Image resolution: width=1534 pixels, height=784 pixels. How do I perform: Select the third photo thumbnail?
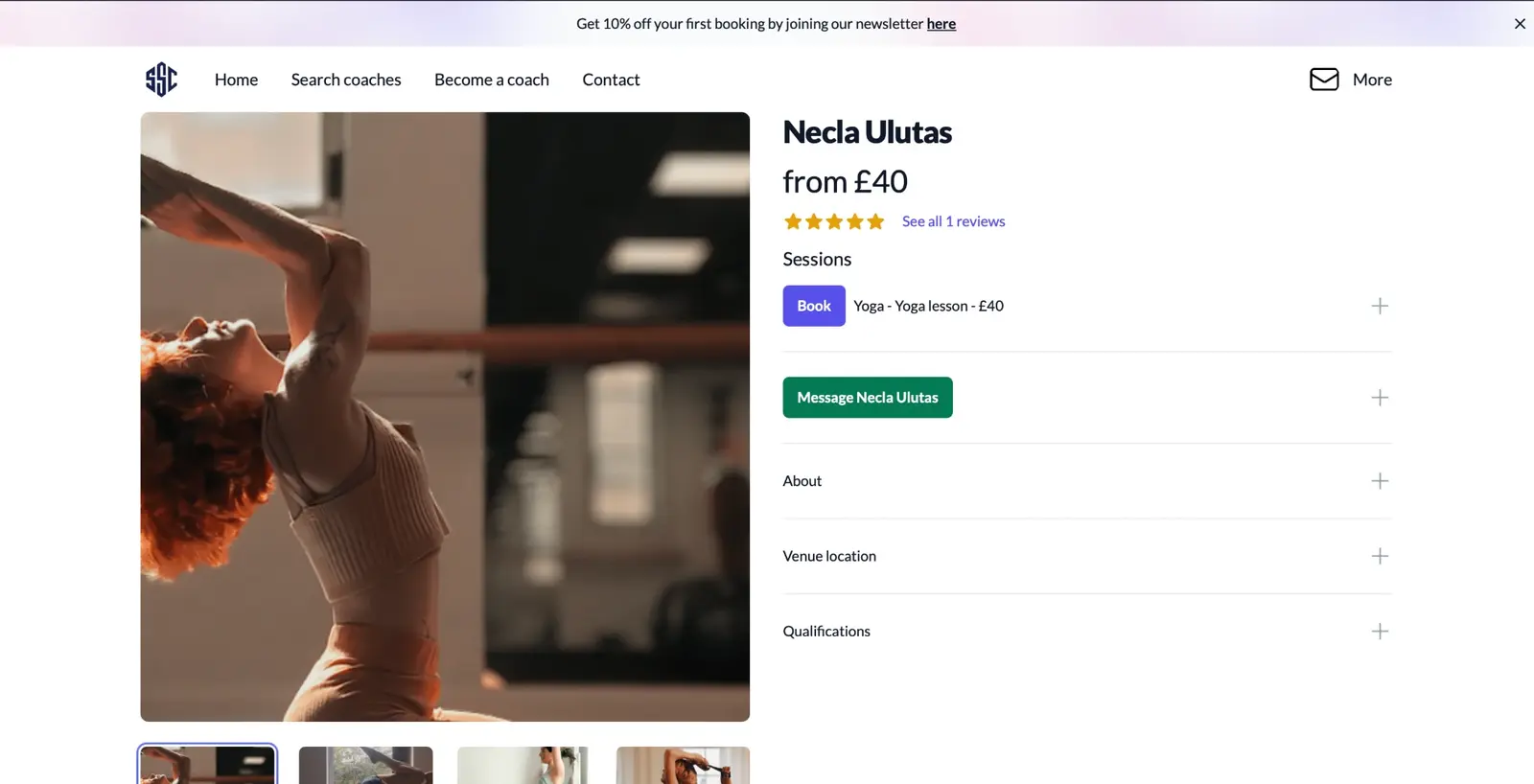[523, 765]
